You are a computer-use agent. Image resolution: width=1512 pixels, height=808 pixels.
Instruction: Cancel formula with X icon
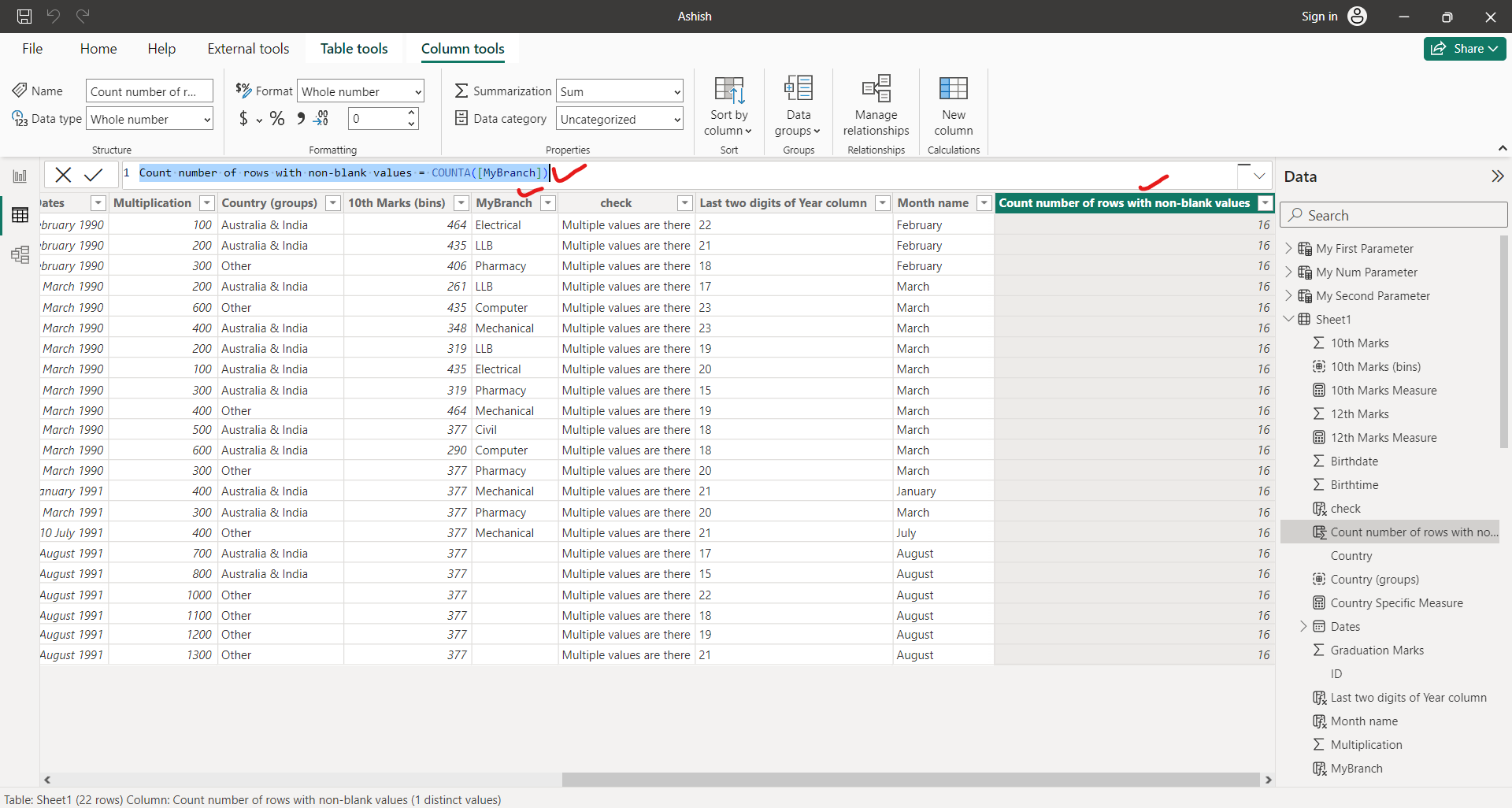pyautogui.click(x=63, y=175)
